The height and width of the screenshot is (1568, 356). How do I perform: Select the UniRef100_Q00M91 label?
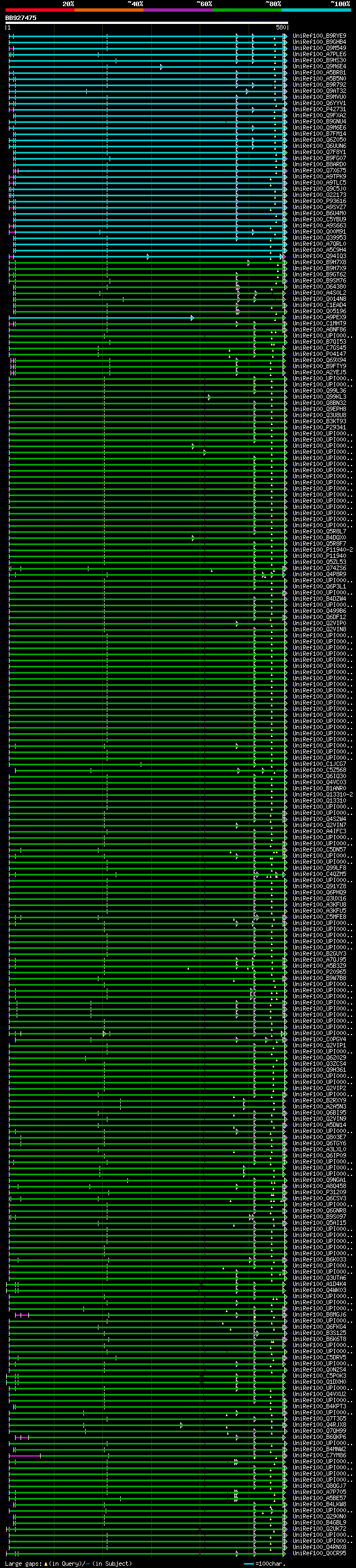[x=319, y=231]
